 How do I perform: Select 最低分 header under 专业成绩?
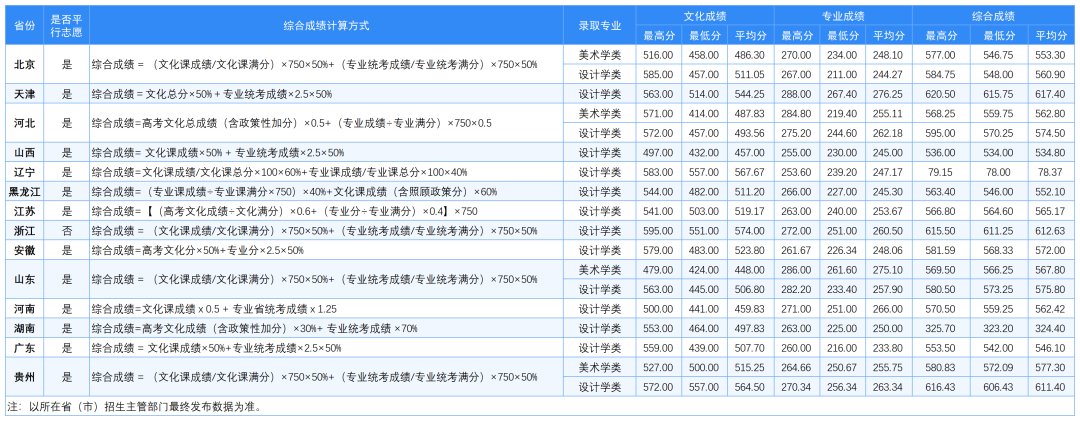click(x=842, y=35)
